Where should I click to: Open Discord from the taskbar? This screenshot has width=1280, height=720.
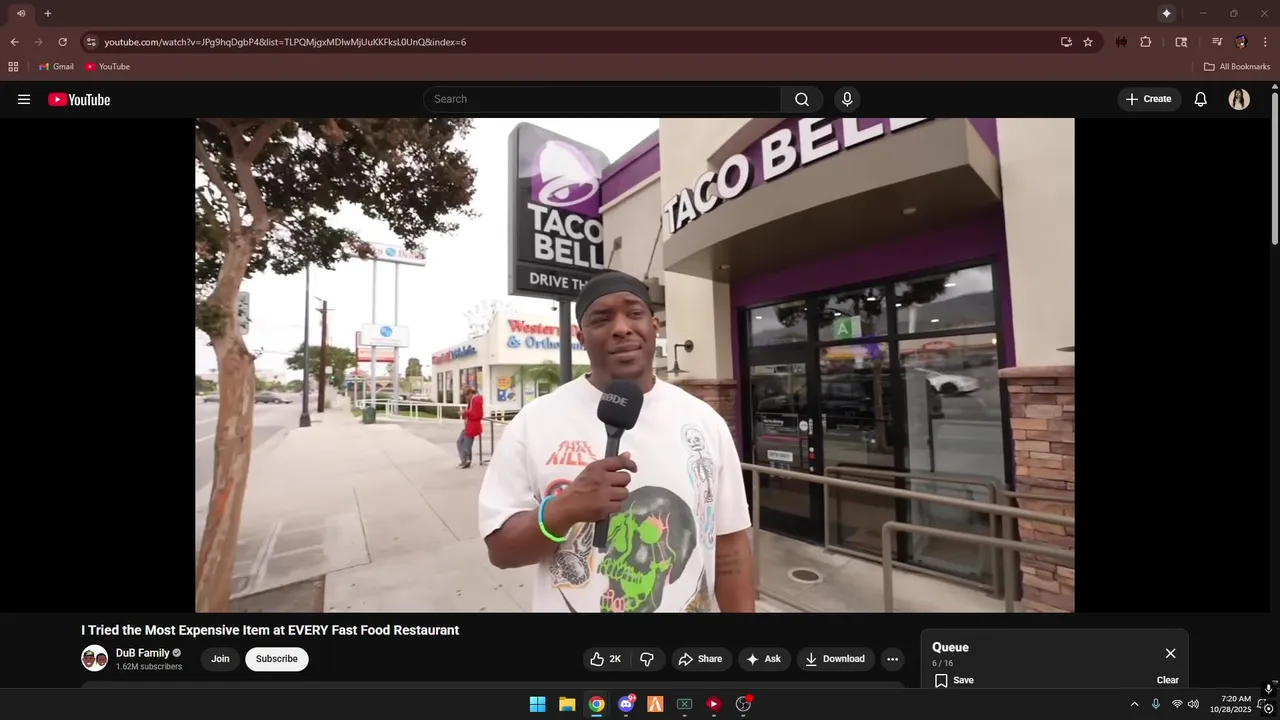pos(626,704)
